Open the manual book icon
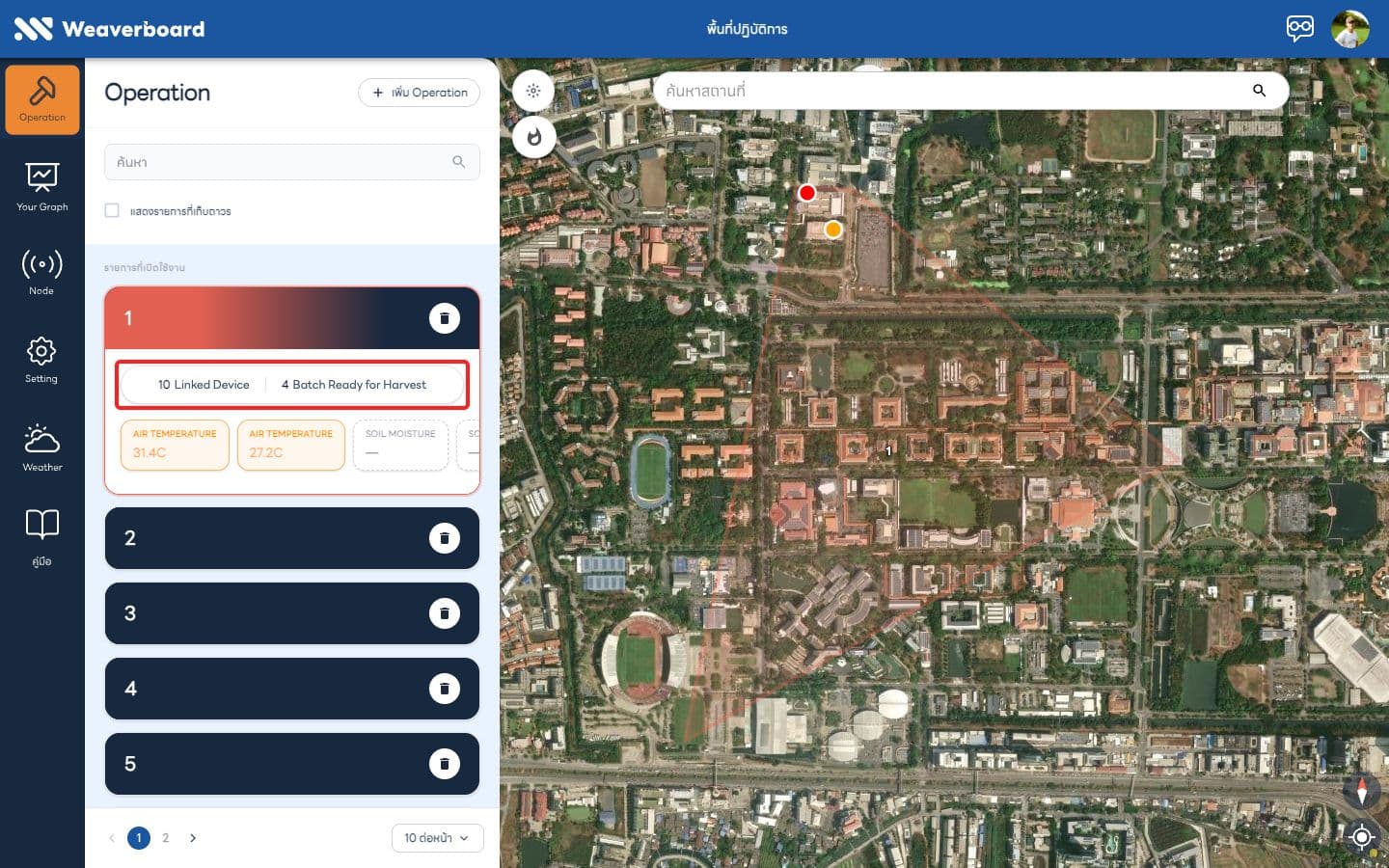The width and height of the screenshot is (1389, 868). (x=41, y=536)
